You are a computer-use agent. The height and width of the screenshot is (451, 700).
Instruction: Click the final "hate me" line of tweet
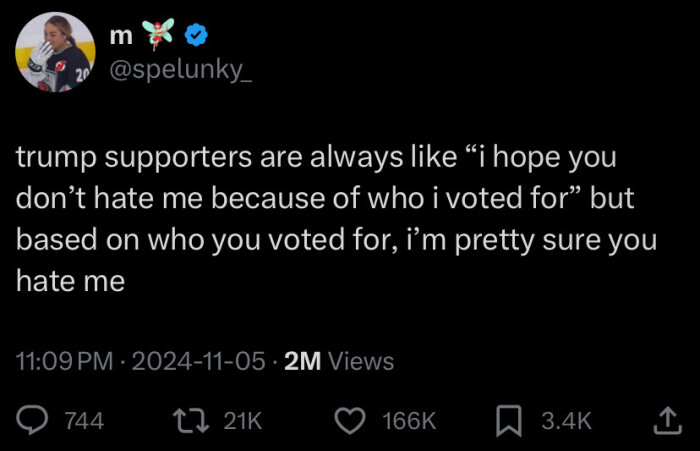pyautogui.click(x=70, y=282)
